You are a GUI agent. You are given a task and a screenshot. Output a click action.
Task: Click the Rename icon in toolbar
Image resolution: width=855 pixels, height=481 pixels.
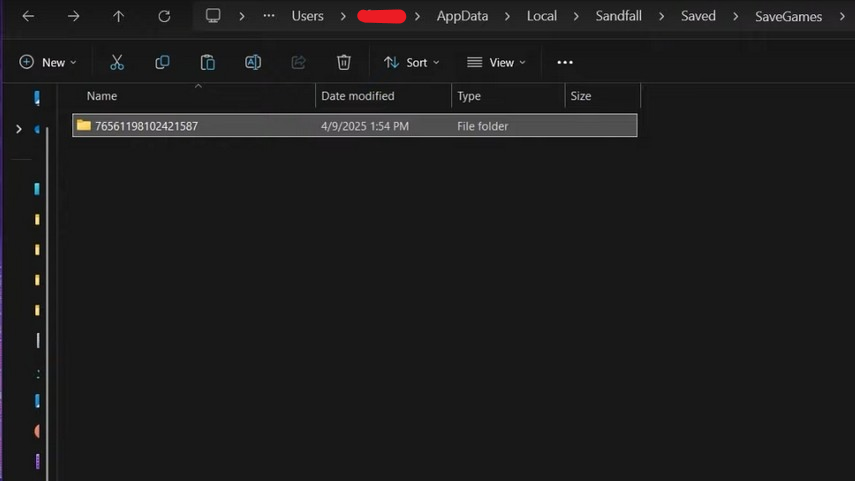coord(253,62)
